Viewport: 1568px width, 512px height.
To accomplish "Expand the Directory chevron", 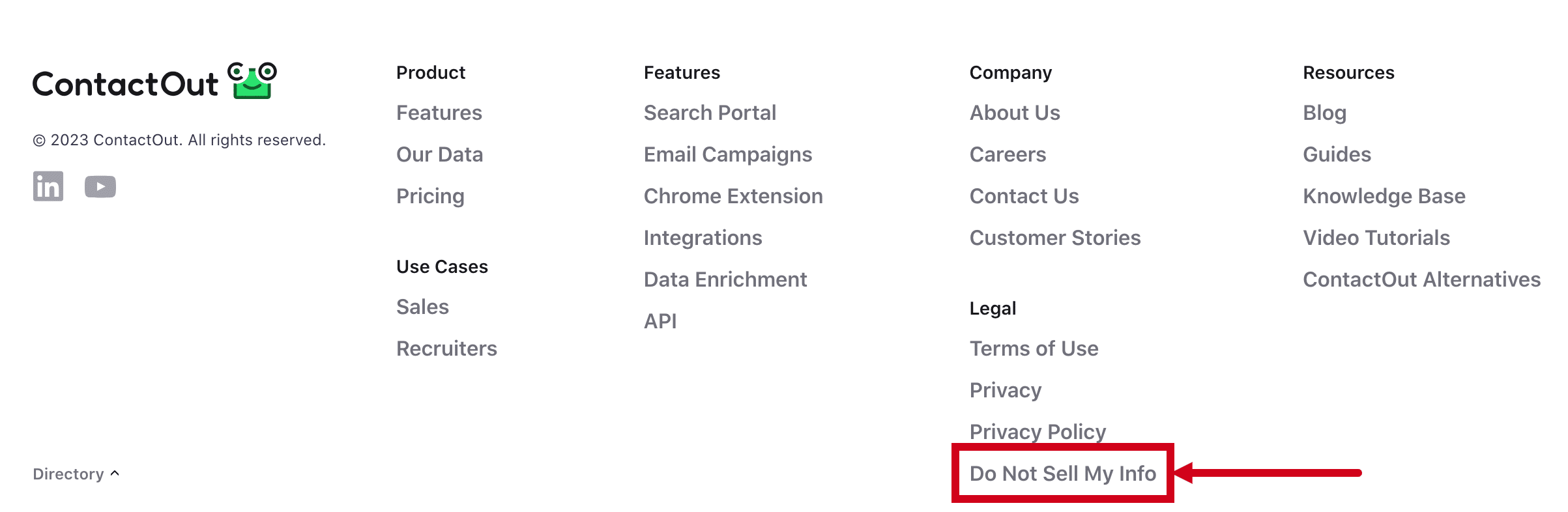I will click(115, 474).
